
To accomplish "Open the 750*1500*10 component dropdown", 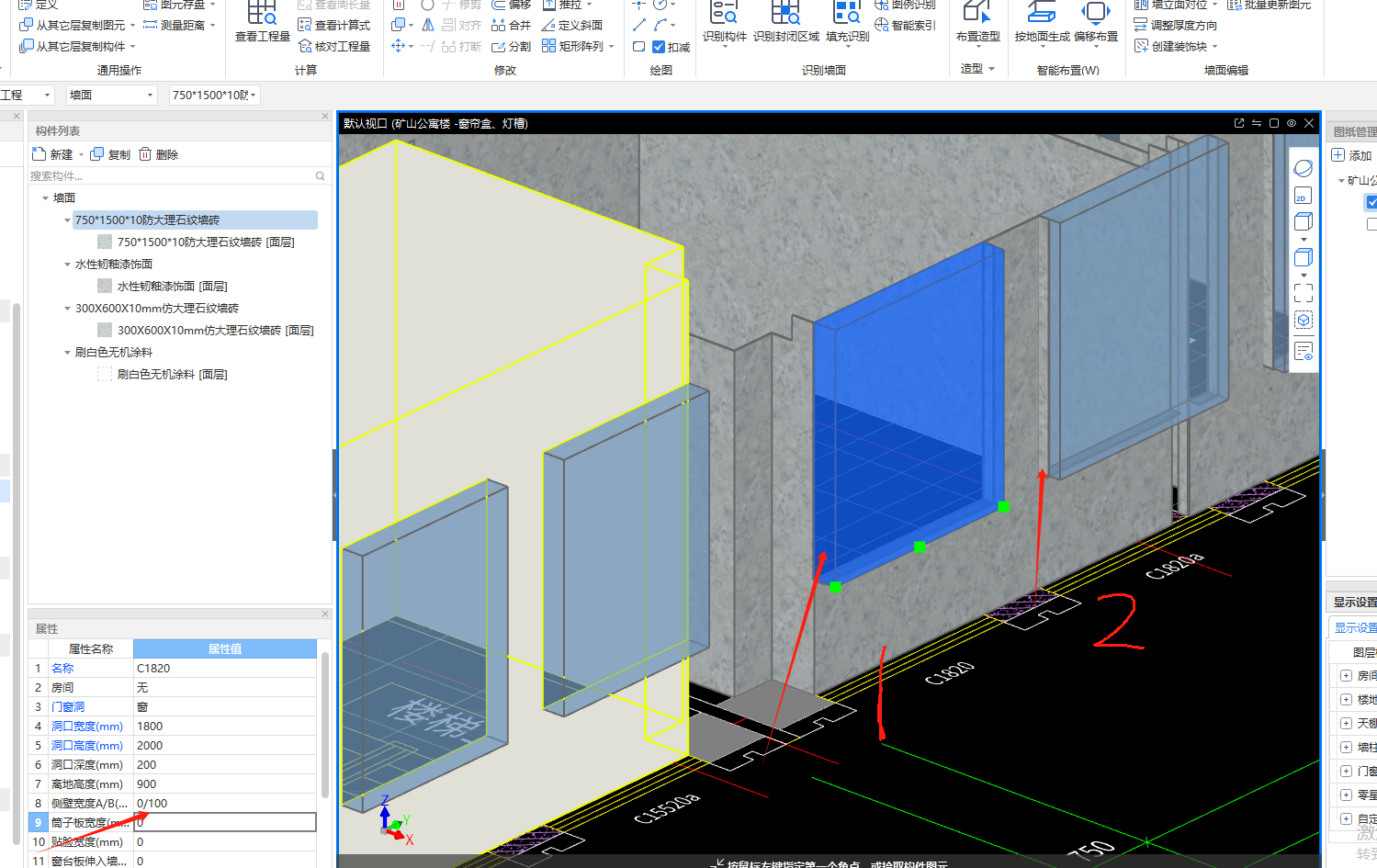I will [215, 95].
